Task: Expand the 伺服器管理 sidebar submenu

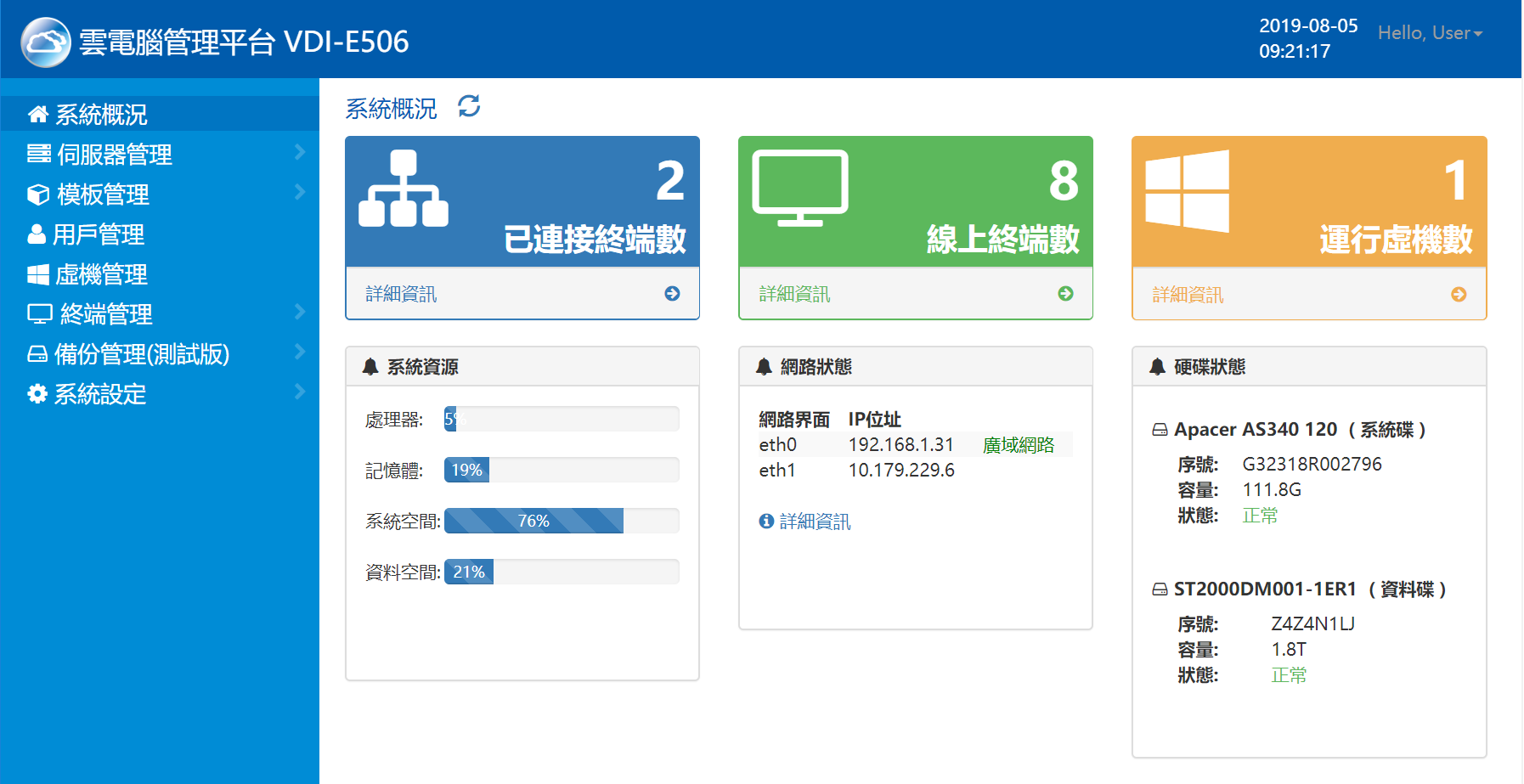Action: (300, 152)
